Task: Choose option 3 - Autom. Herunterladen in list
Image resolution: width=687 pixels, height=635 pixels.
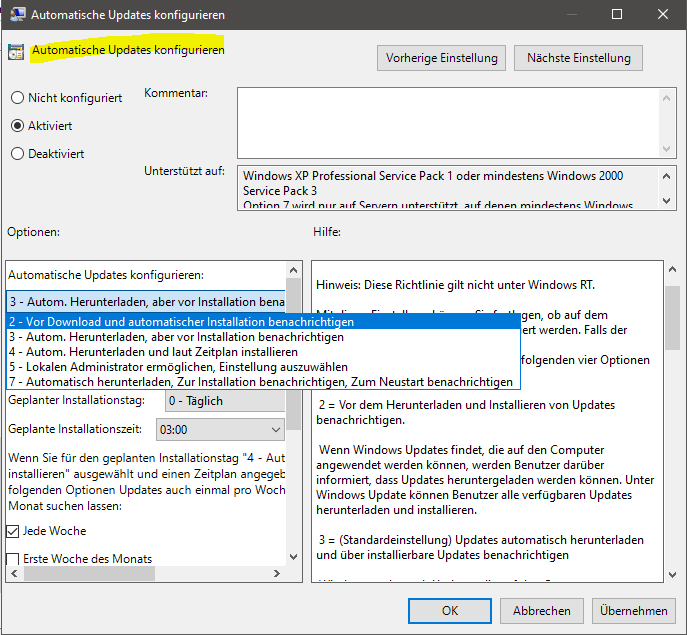Action: [263, 337]
